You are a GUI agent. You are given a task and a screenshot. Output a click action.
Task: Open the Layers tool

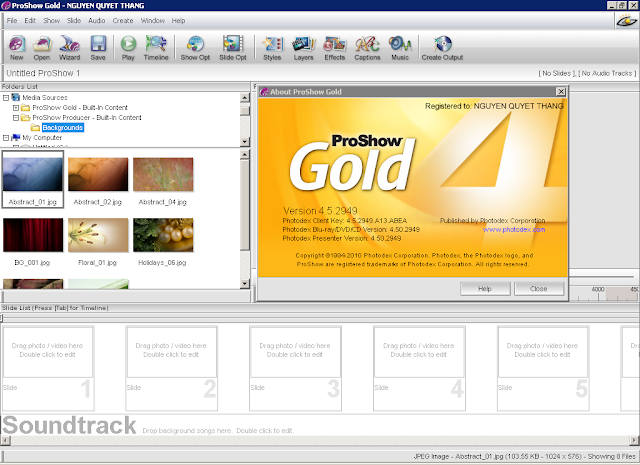pyautogui.click(x=302, y=46)
